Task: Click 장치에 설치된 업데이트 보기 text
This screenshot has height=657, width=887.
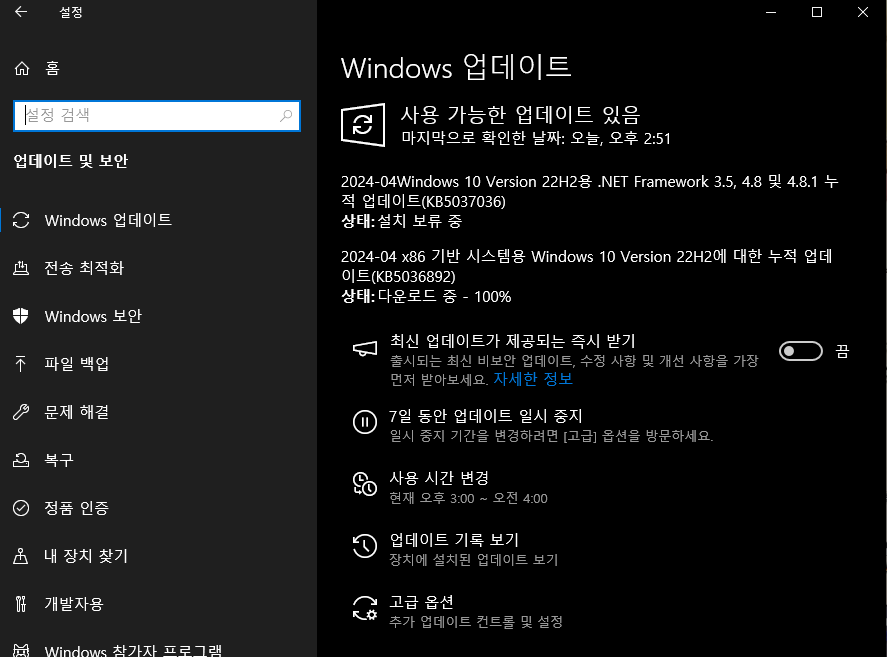Action: click(474, 560)
